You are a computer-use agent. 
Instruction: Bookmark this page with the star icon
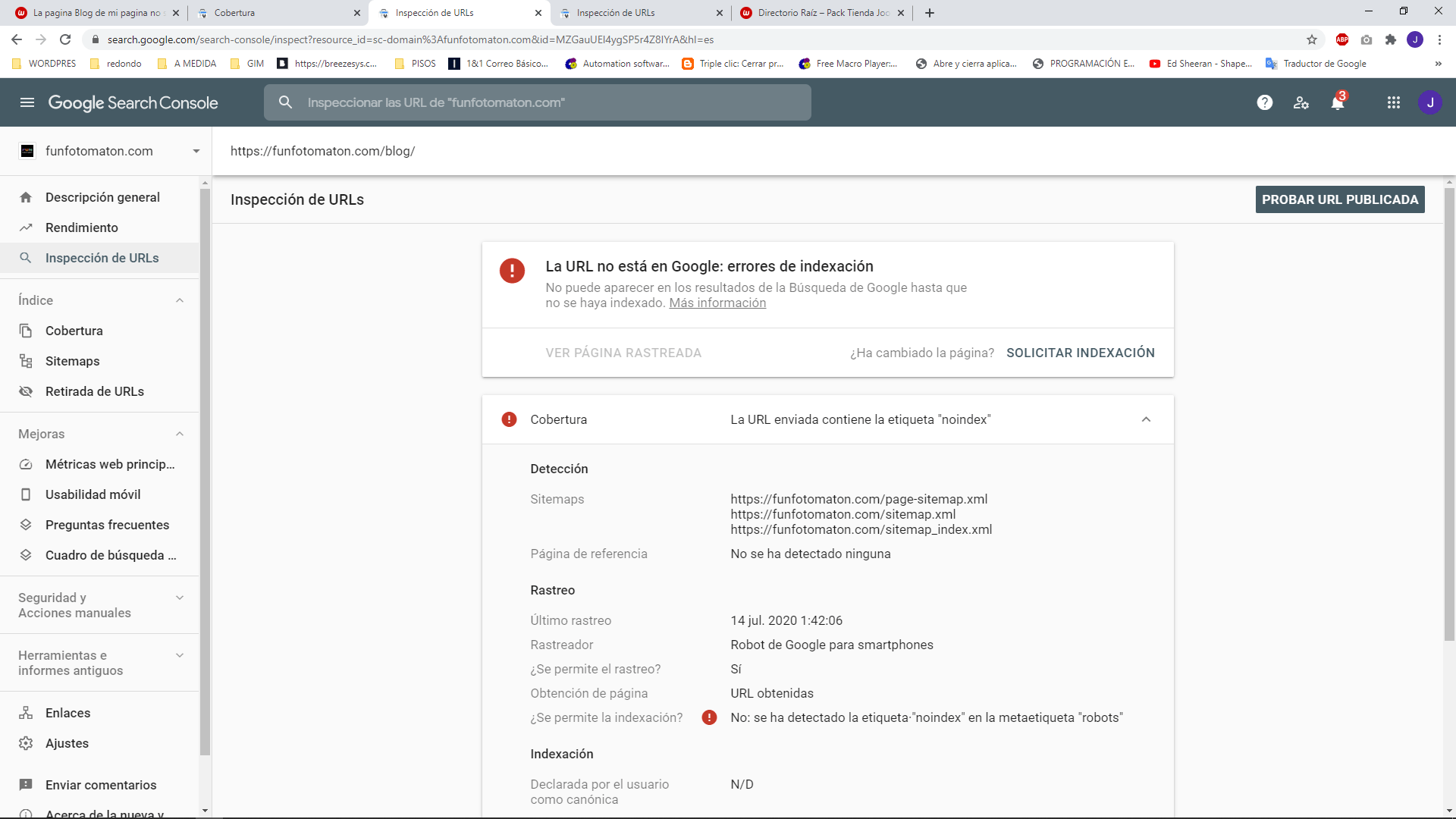click(x=1312, y=39)
